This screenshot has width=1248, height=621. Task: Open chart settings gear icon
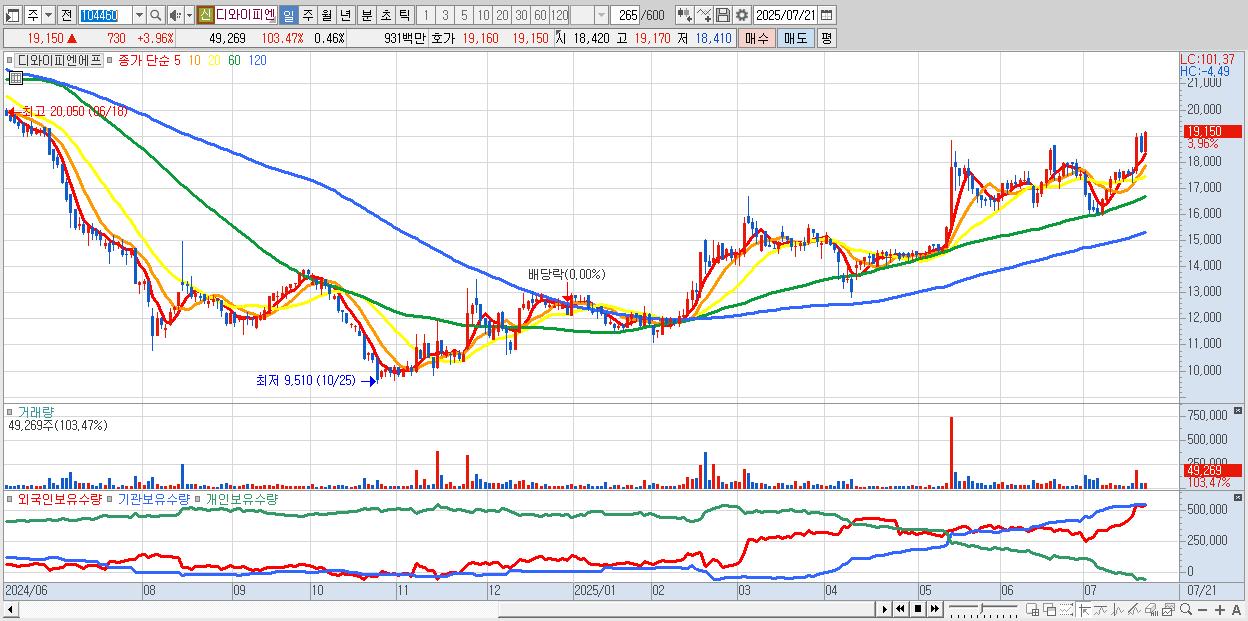(x=742, y=15)
